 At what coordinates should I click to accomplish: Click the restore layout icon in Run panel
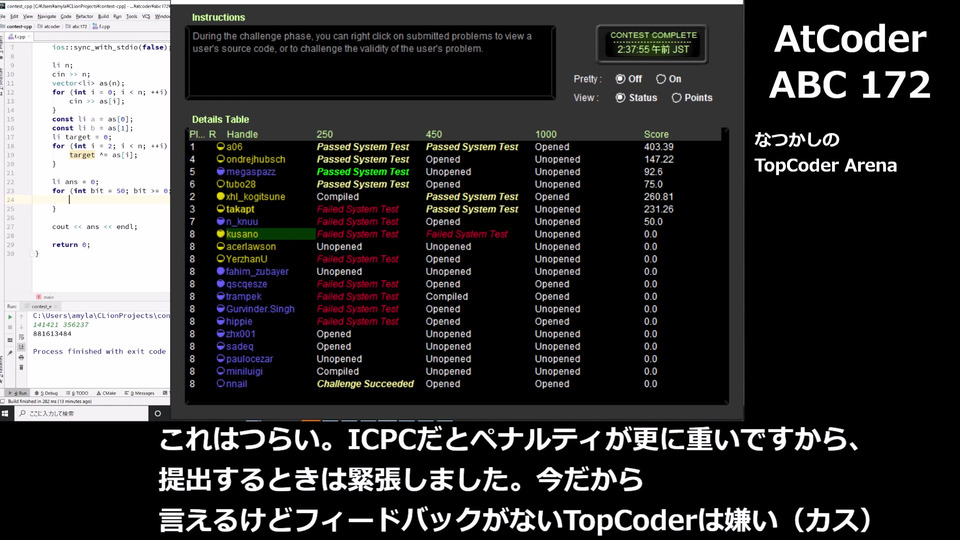click(x=10, y=340)
